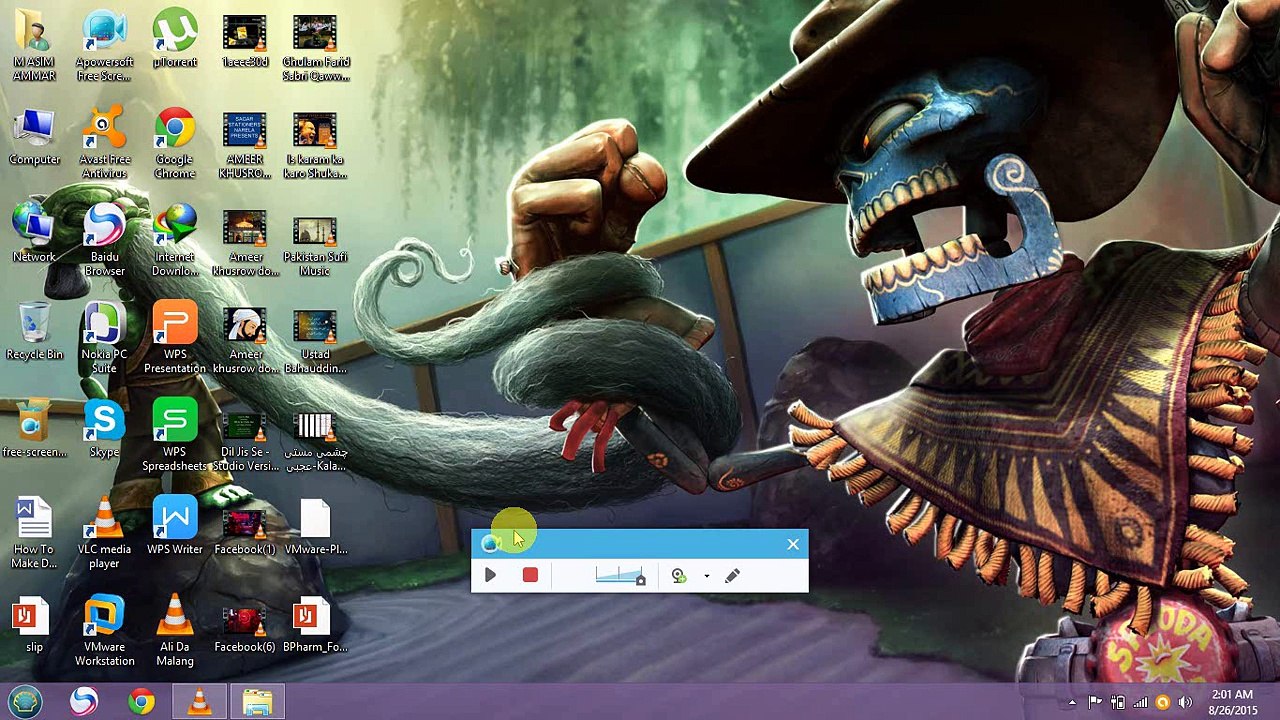
Task: Select the 'Is karam ka karo Shukar' video
Action: (x=315, y=144)
